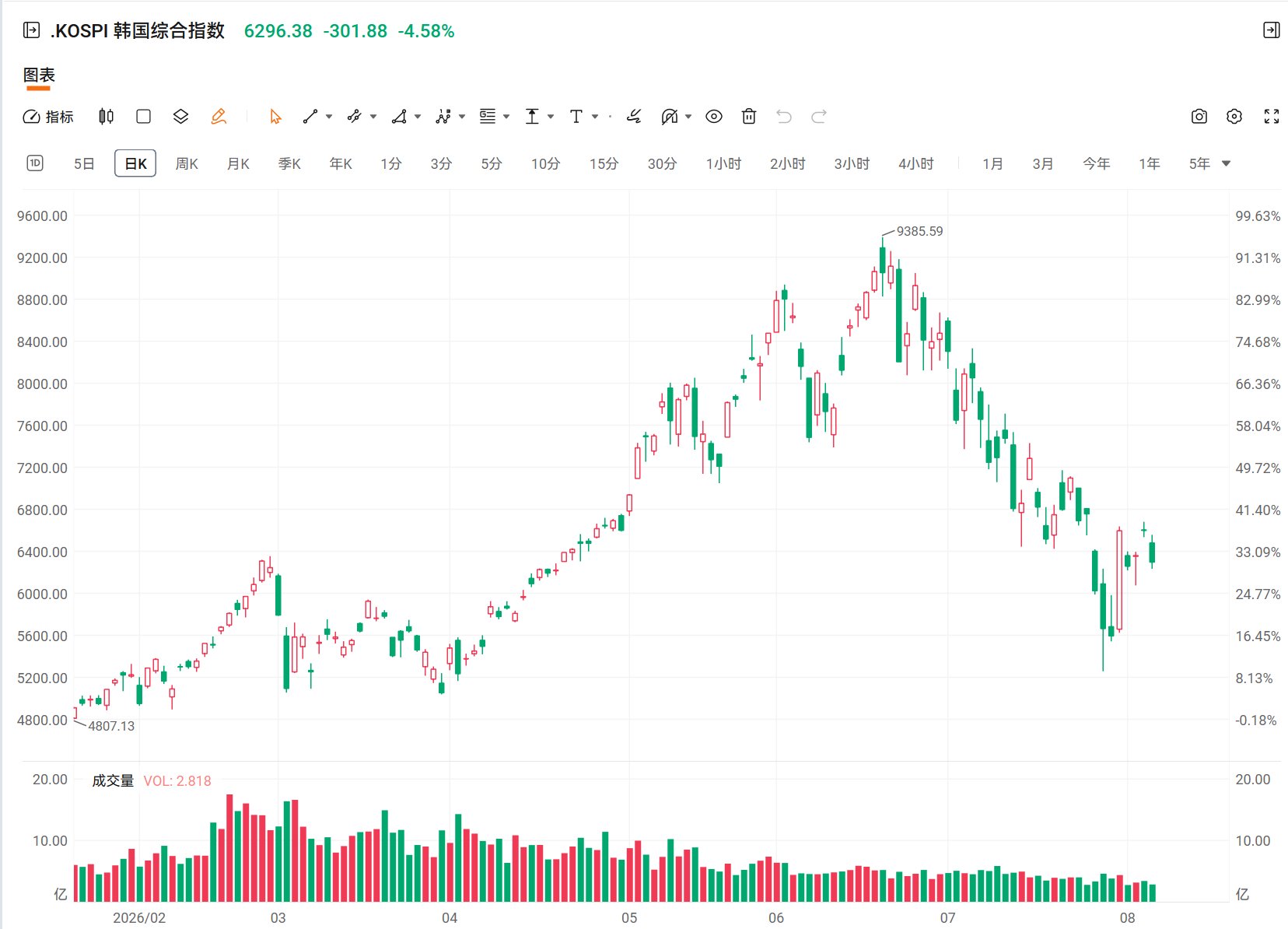
Task: Open chart settings gear icon
Action: tap(1234, 117)
